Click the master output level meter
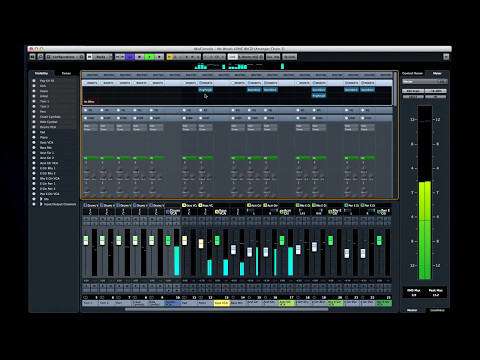The image size is (480, 360). tap(425, 193)
